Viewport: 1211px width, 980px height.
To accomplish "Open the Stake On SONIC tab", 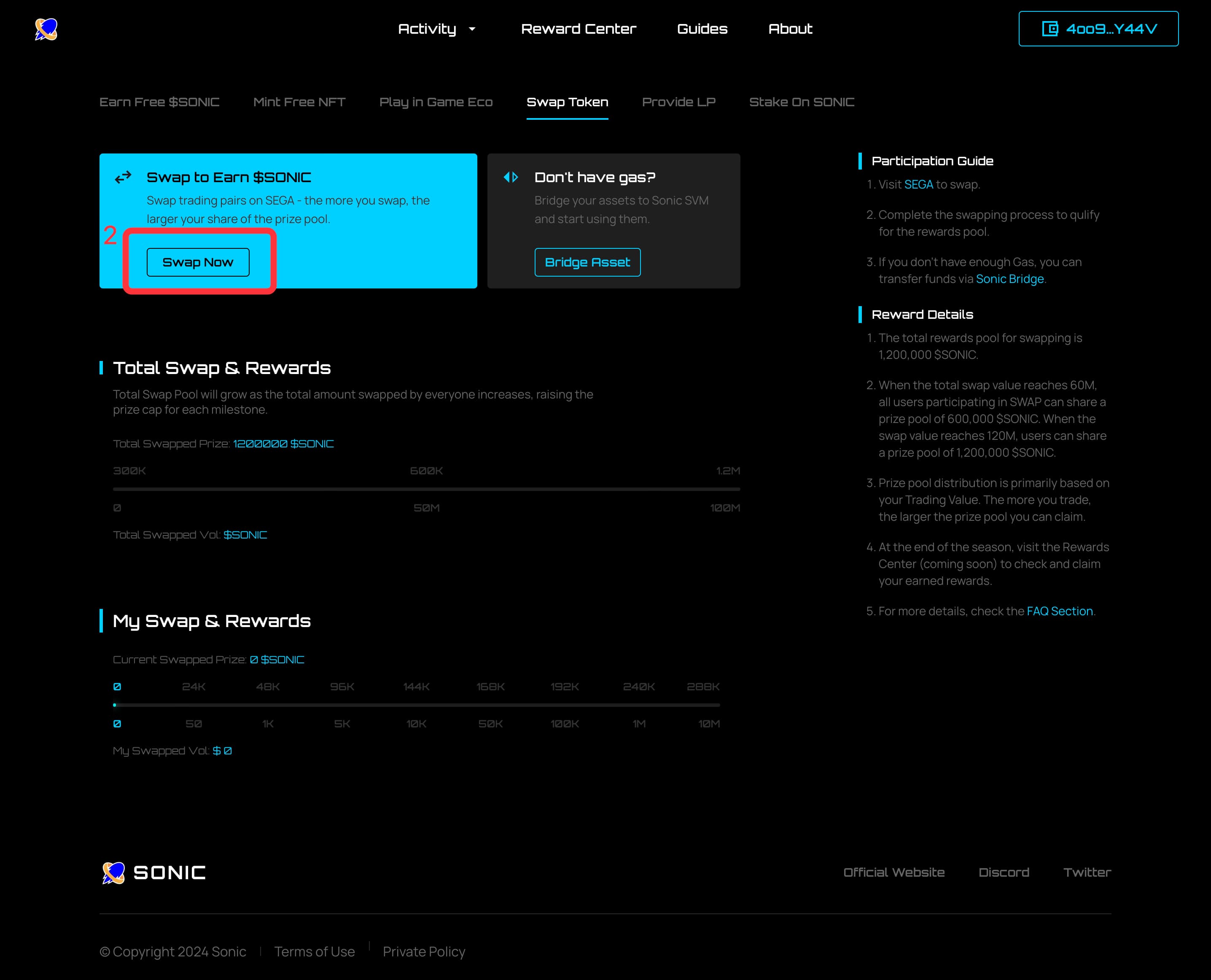I will 802,102.
